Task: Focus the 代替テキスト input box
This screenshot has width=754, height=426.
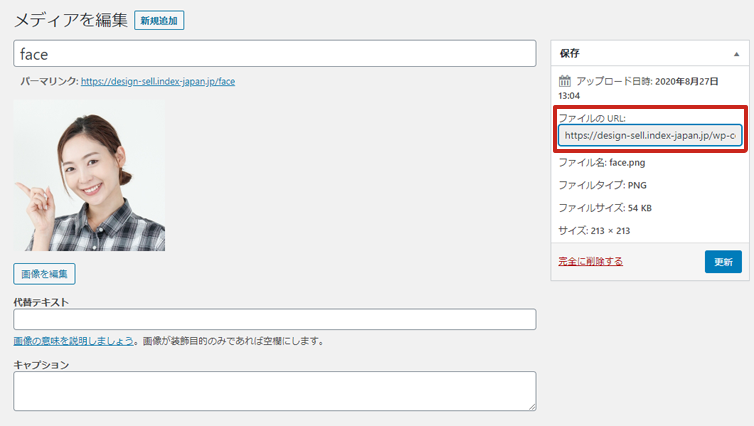Action: (275, 320)
